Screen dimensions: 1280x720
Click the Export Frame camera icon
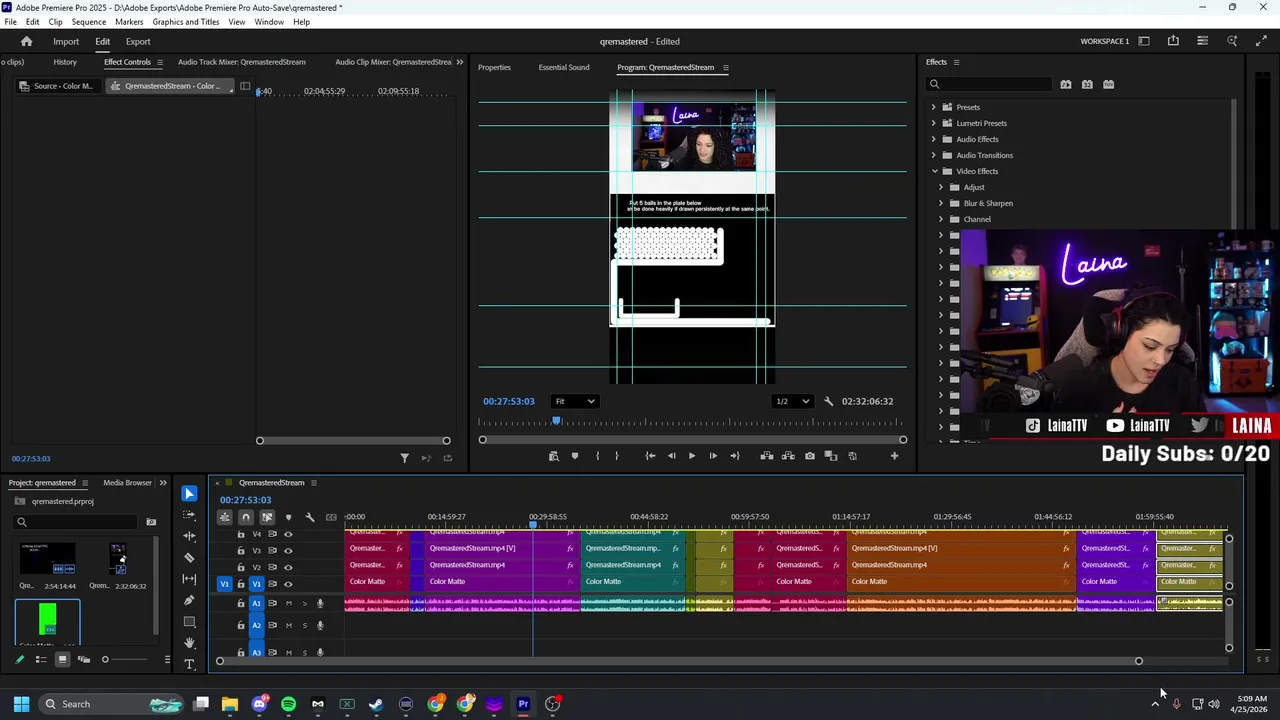(x=810, y=456)
